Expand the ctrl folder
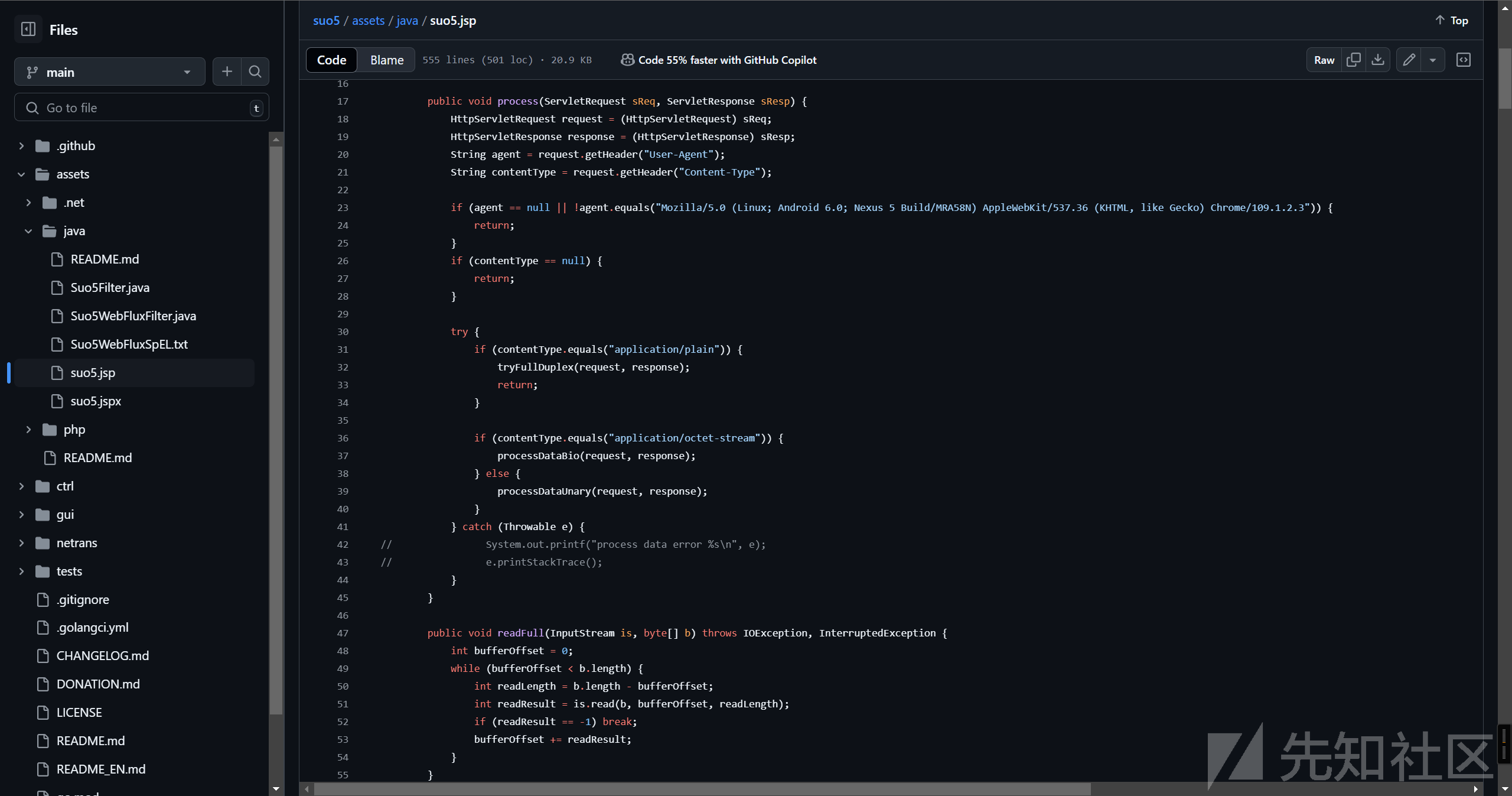This screenshot has width=1512, height=796. 21,486
